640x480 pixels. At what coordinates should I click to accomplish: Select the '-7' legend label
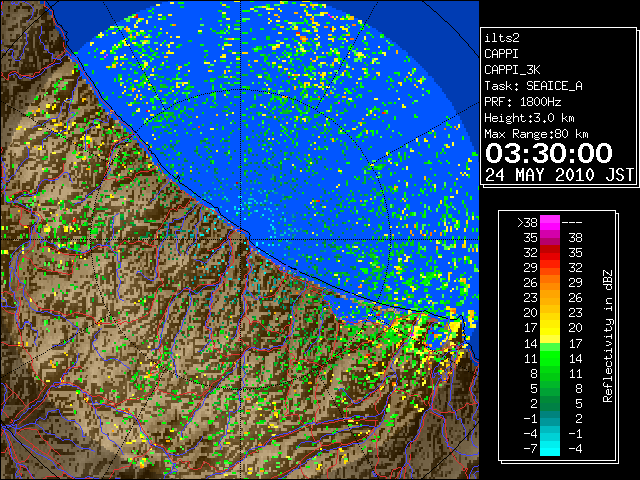point(530,449)
